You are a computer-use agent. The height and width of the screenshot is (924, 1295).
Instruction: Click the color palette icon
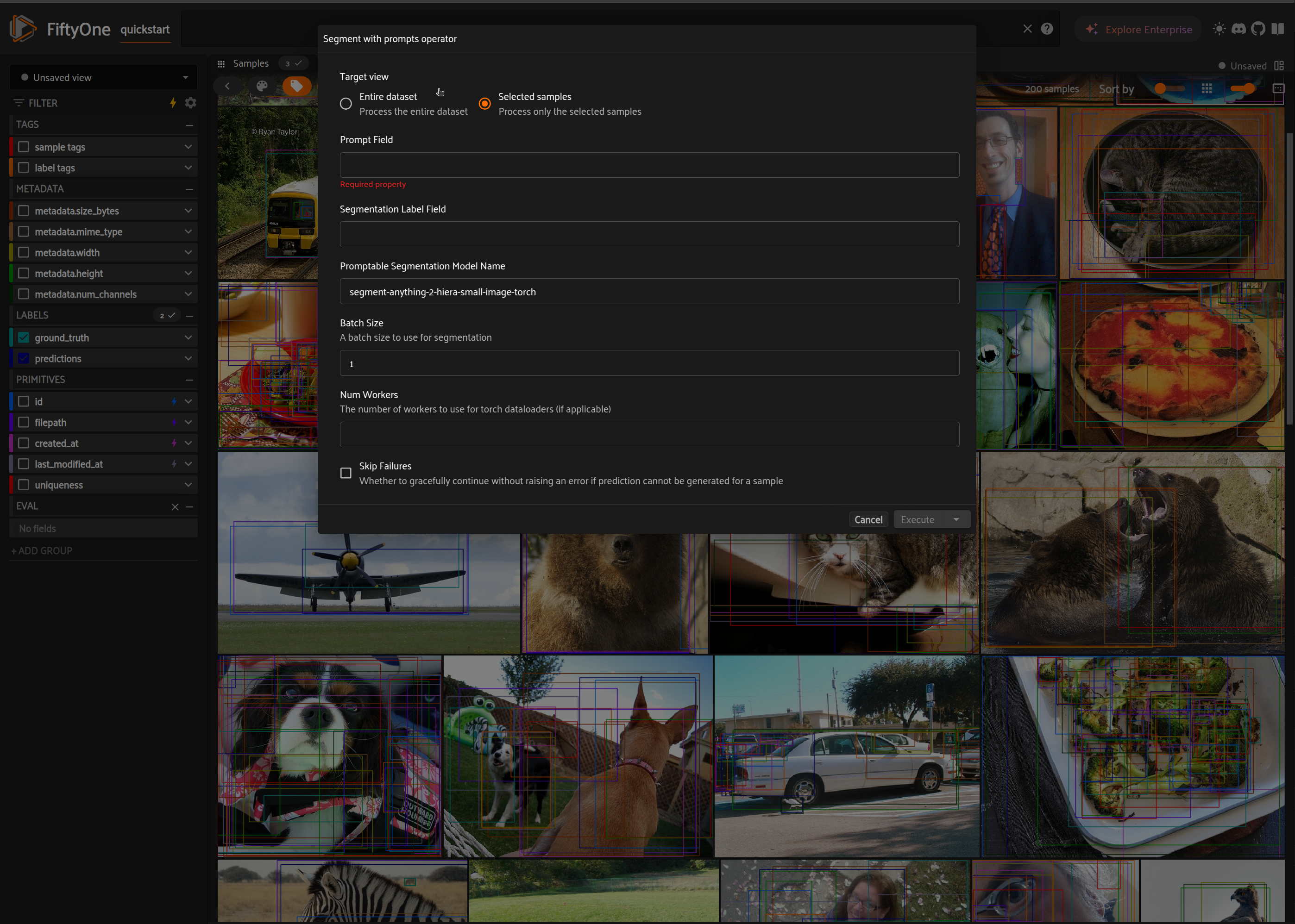262,86
